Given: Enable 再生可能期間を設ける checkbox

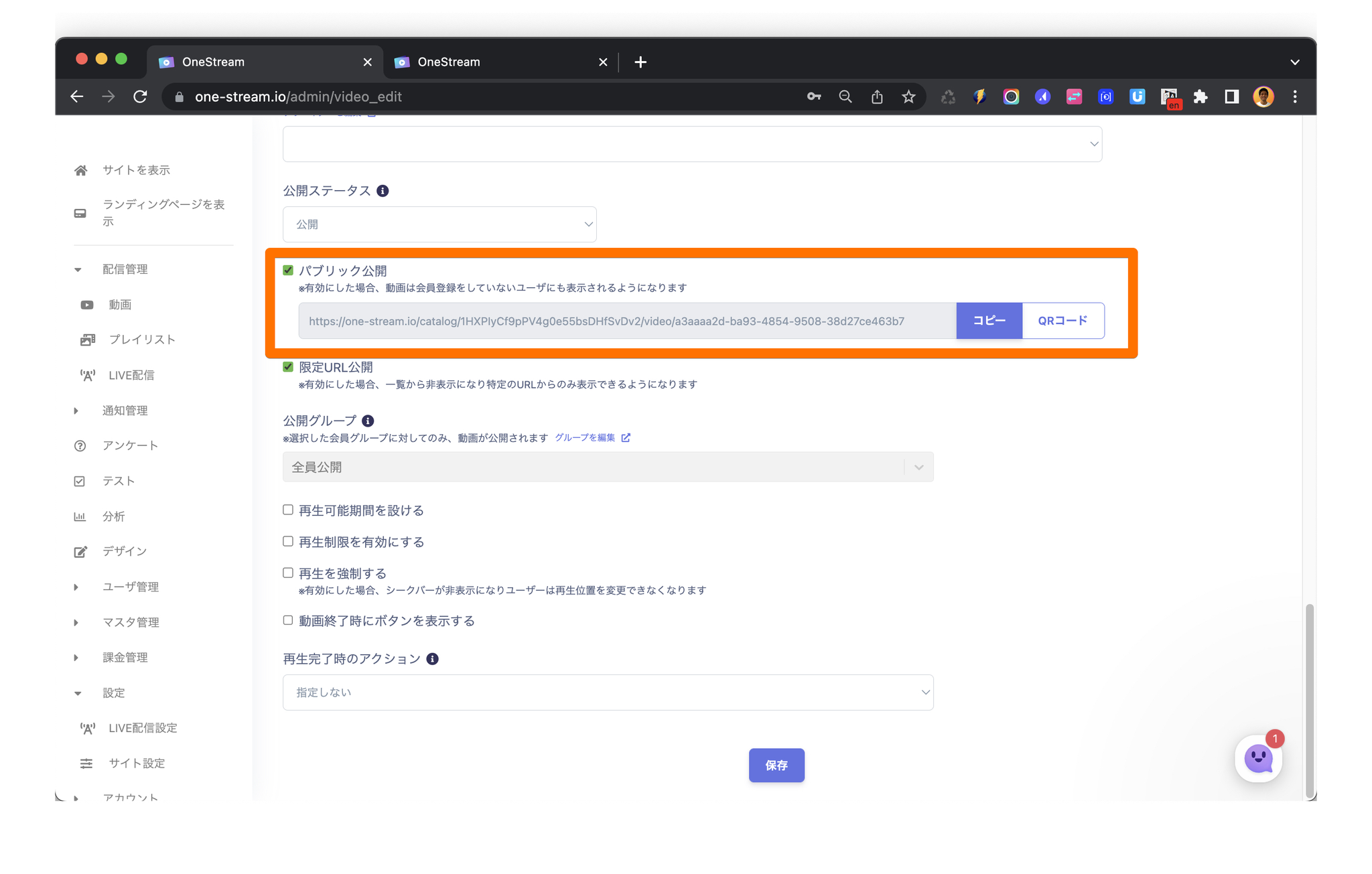Looking at the screenshot, I should (288, 510).
